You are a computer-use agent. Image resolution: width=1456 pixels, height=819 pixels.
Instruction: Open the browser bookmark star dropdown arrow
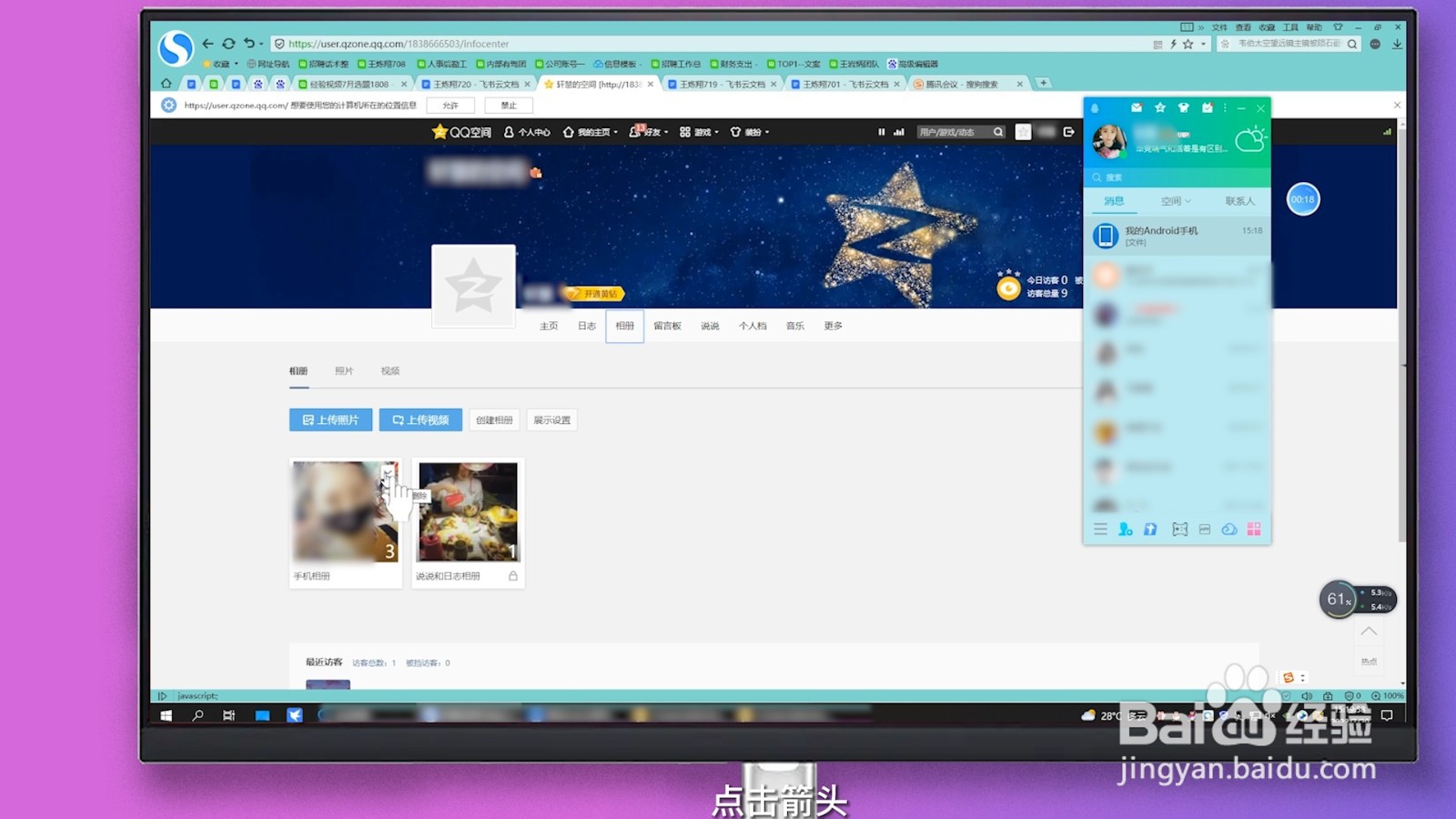coord(1203,44)
